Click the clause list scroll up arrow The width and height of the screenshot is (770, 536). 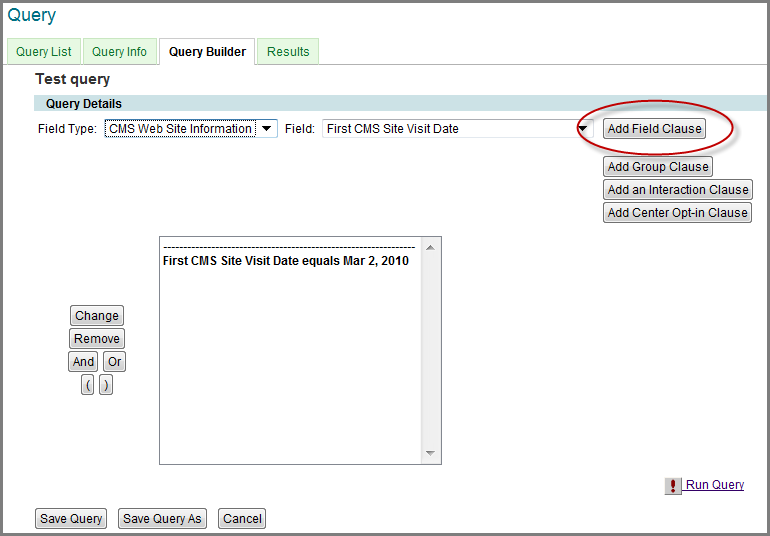click(431, 248)
